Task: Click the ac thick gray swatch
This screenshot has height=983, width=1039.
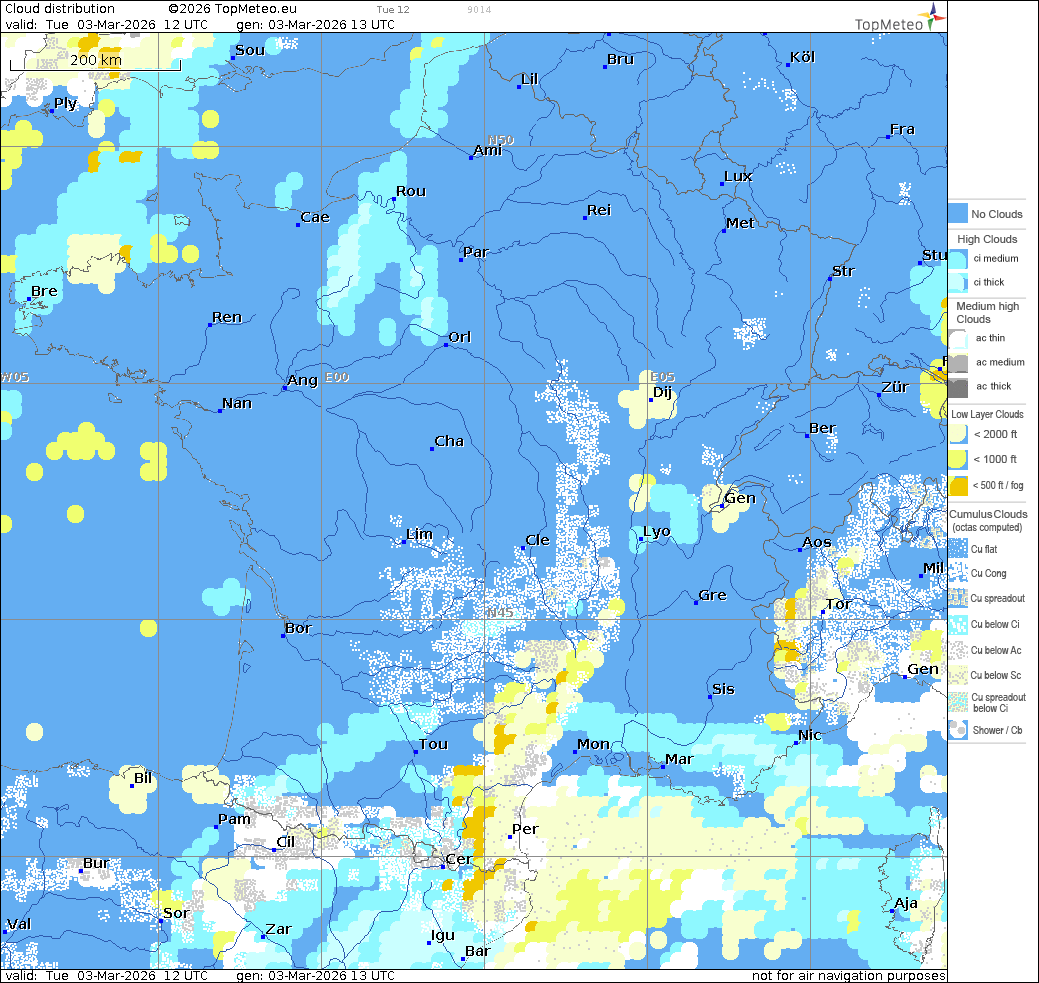Action: tap(958, 386)
